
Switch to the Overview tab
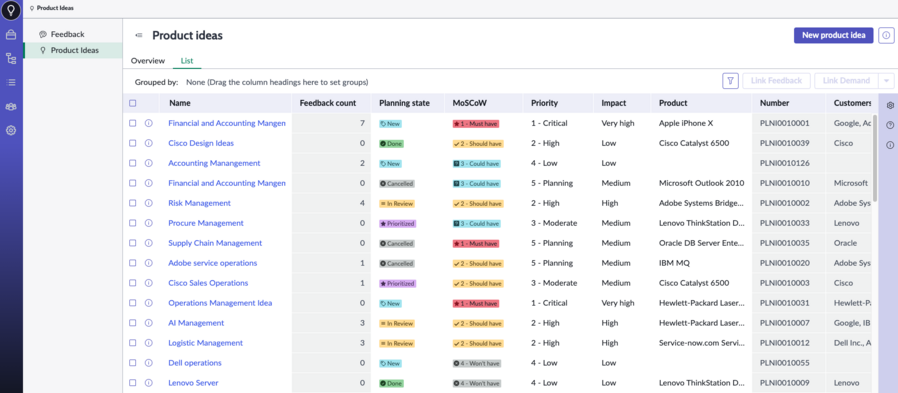coord(148,61)
